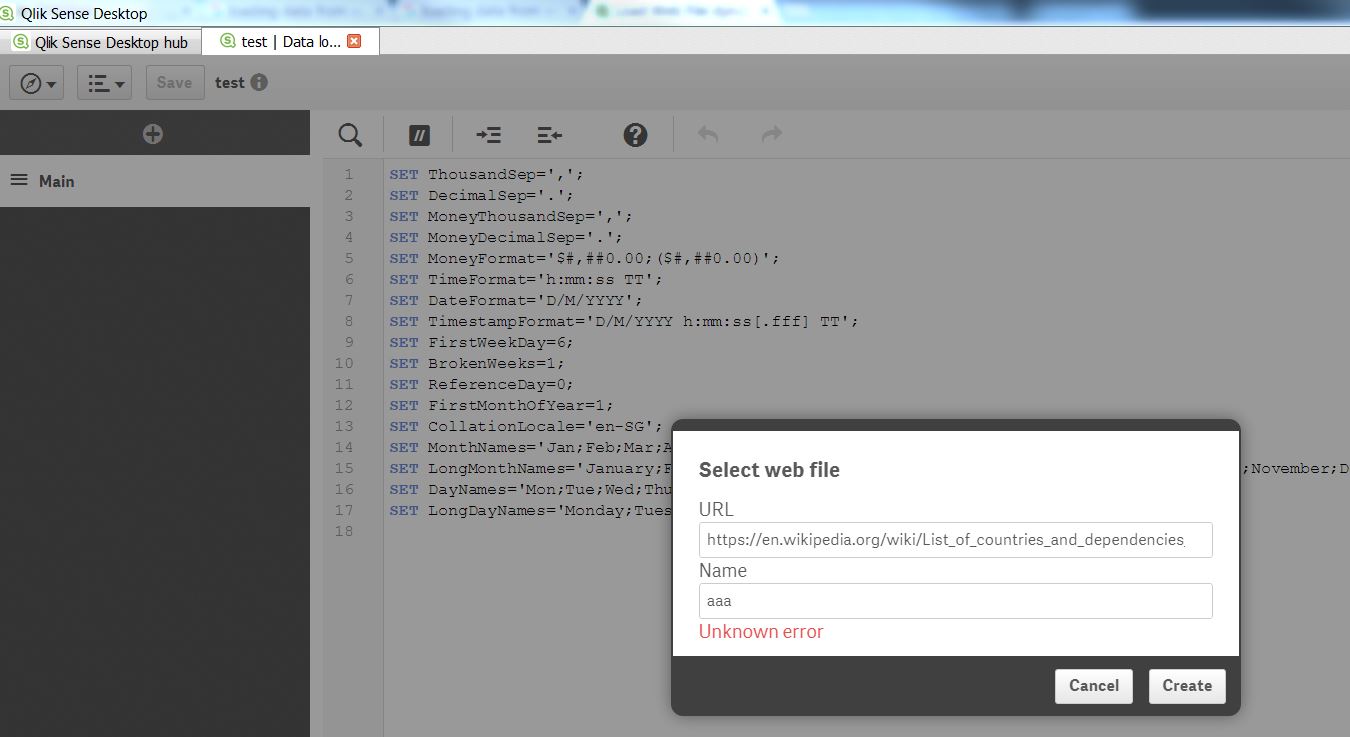Click the Unknown error message
Viewport: 1350px width, 737px height.
(x=761, y=632)
